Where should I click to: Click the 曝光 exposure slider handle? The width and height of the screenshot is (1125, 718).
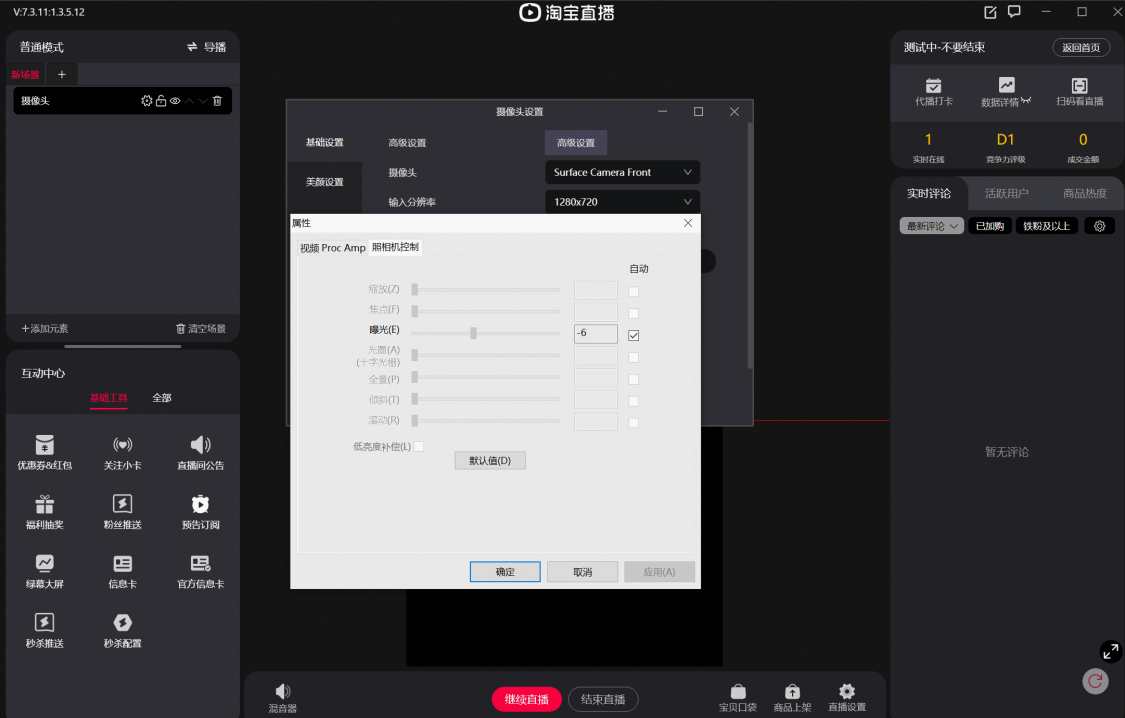pos(474,333)
